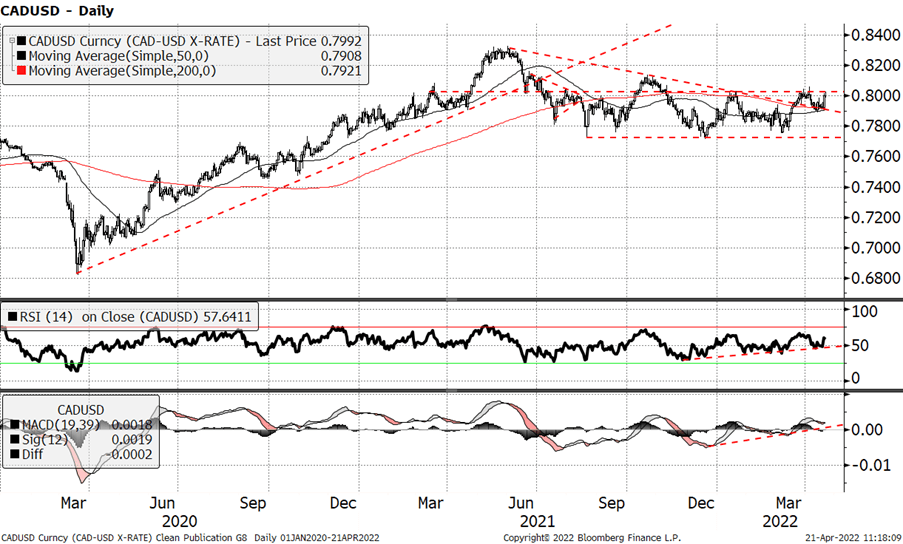Select the Diff legend square
Screen dimensions: 903x544
(15, 454)
